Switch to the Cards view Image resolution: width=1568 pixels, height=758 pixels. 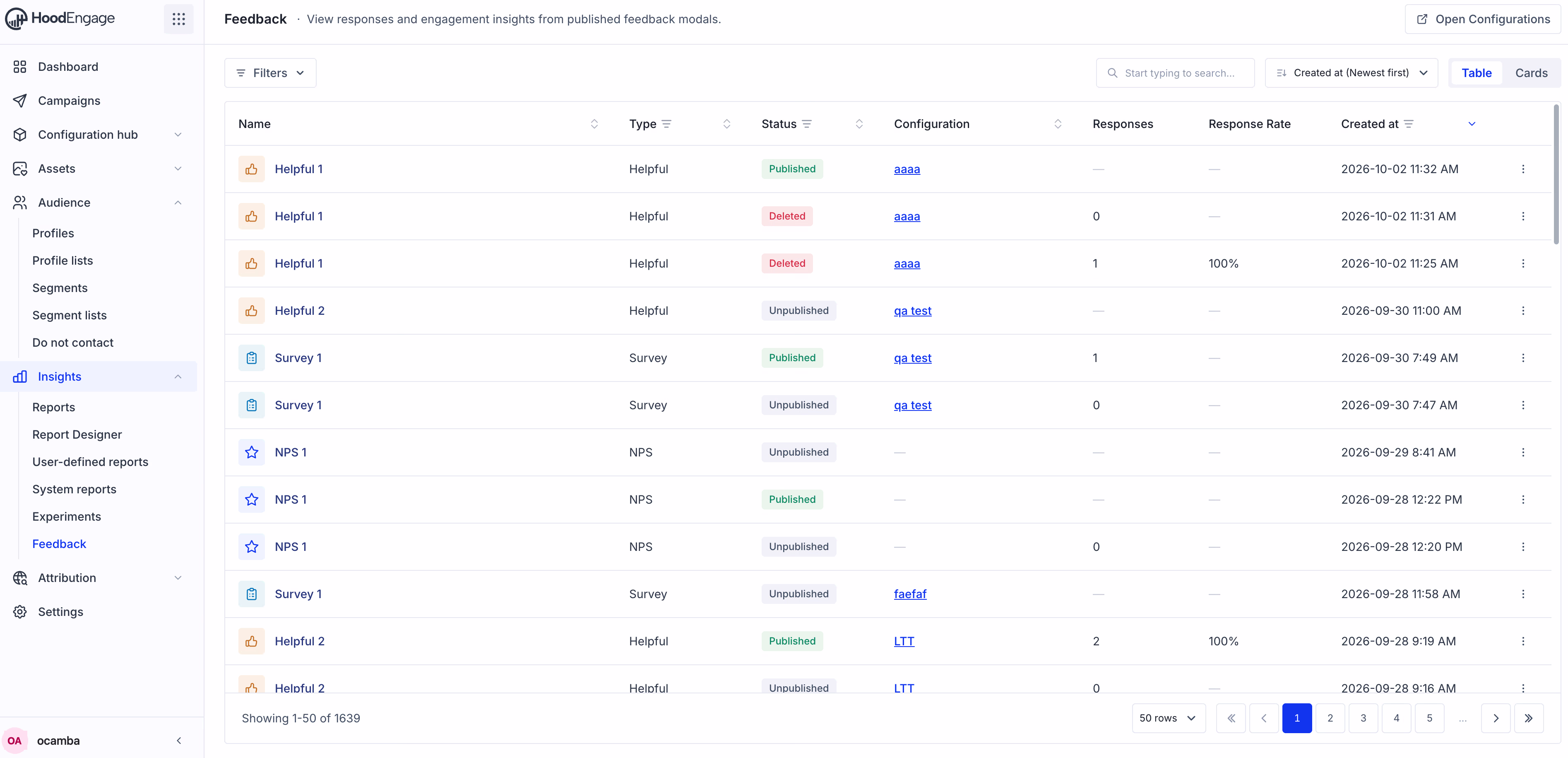point(1531,72)
